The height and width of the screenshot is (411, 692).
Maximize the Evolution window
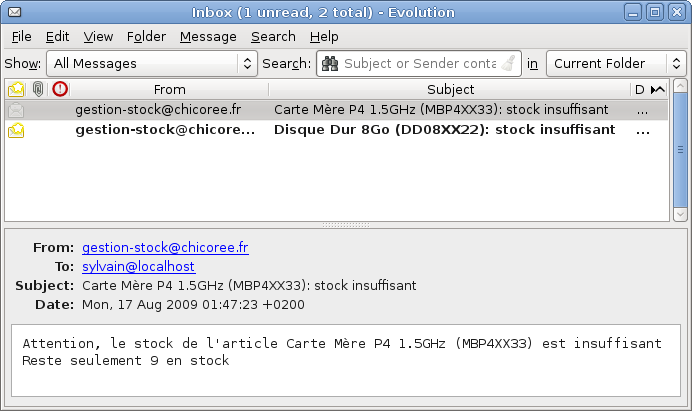click(x=655, y=12)
